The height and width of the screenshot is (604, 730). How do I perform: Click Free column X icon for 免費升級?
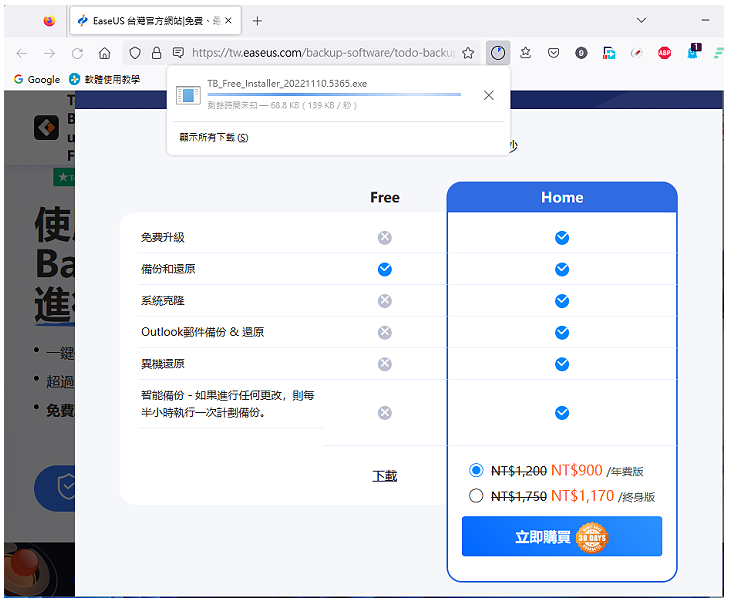pyautogui.click(x=385, y=238)
